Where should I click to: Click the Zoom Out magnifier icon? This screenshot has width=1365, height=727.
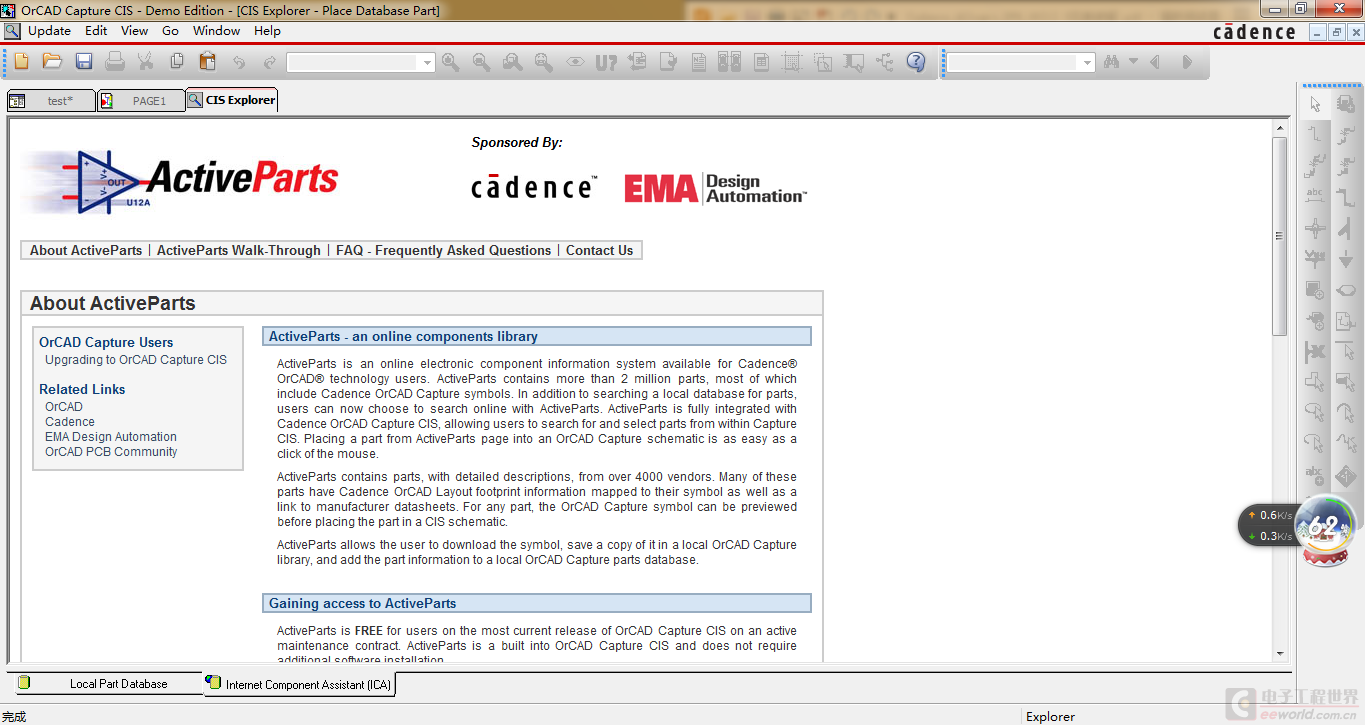tap(482, 62)
